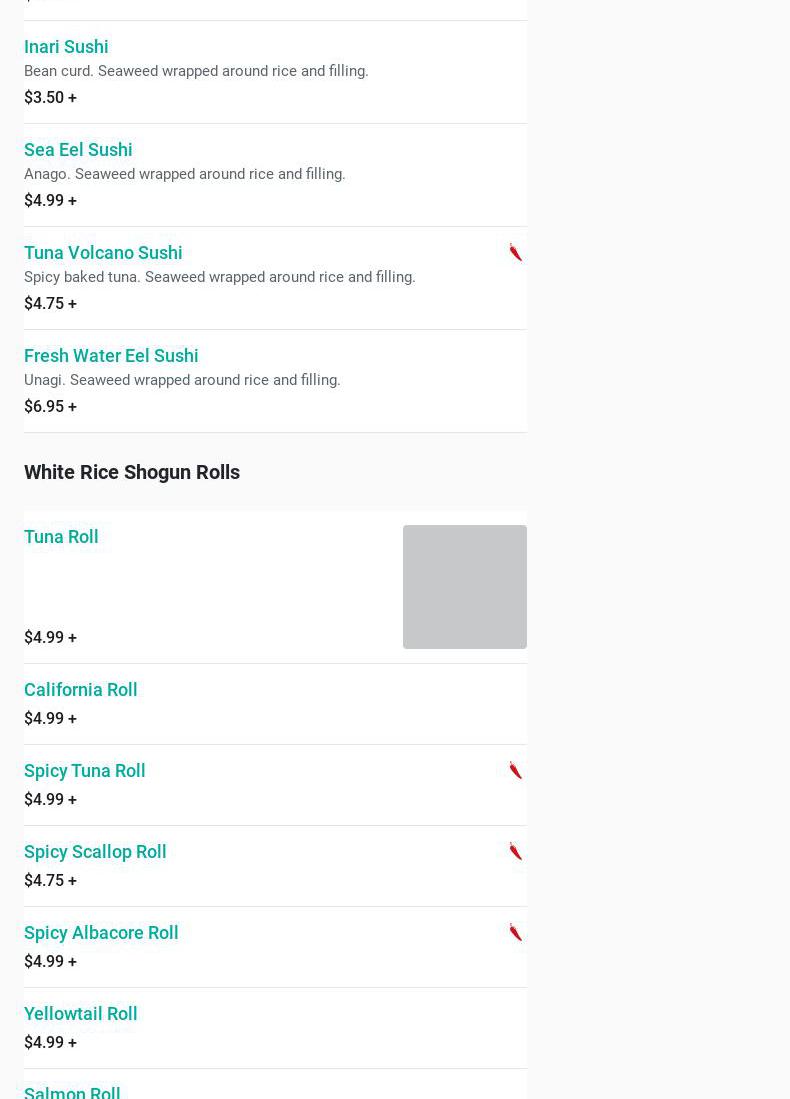This screenshot has width=790, height=1099.
Task: Open the Salmon Roll item
Action: 72,1092
